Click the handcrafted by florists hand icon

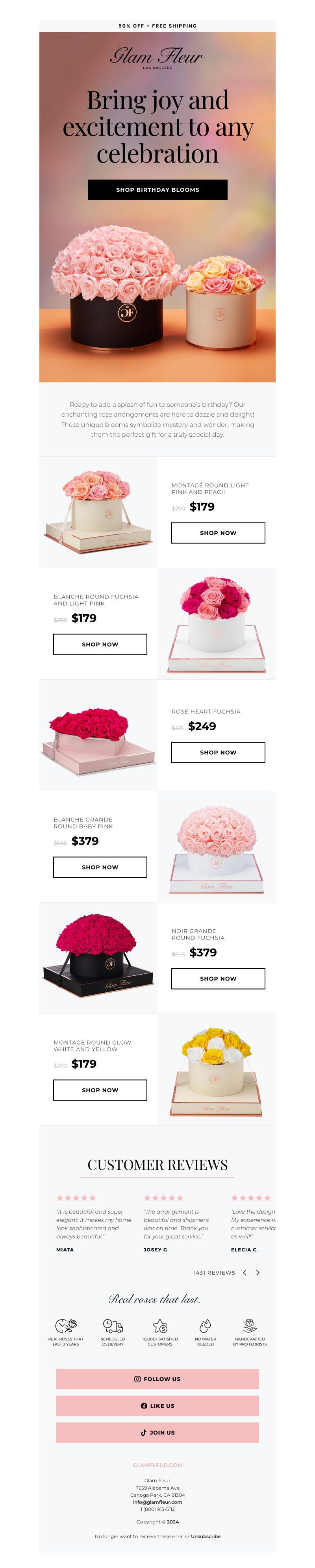(x=249, y=1325)
